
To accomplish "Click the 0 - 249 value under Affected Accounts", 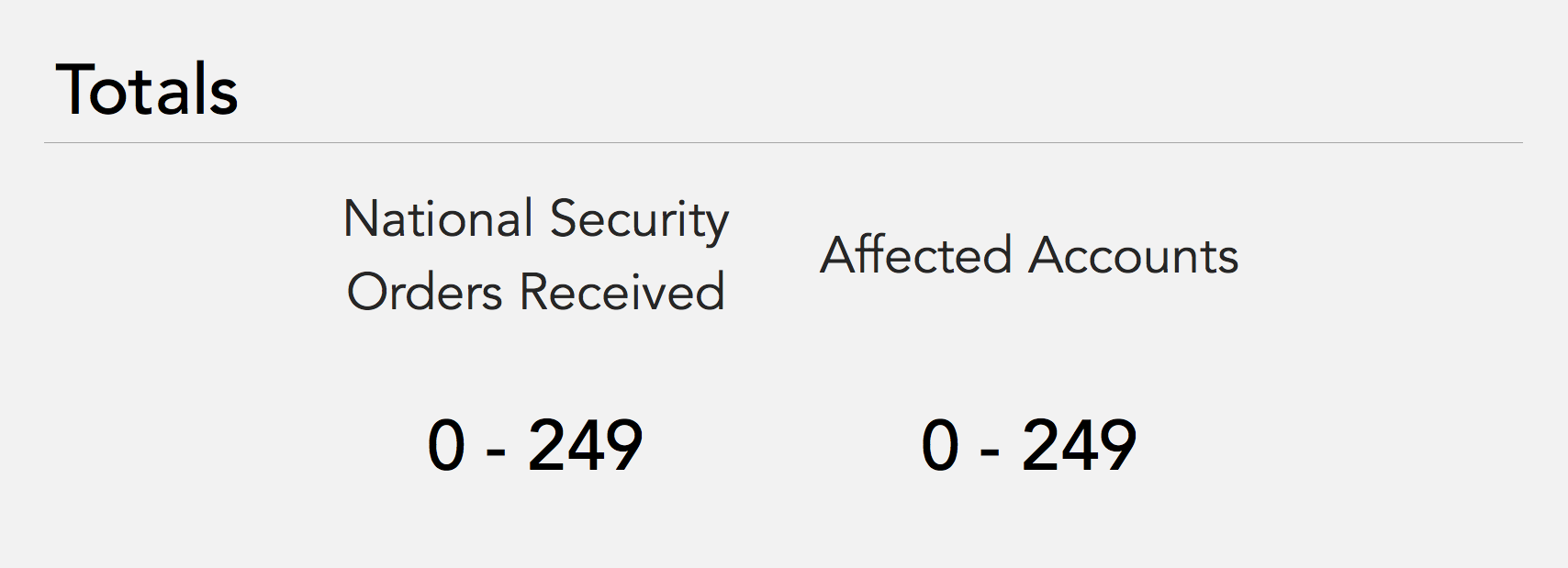I will pyautogui.click(x=1029, y=446).
